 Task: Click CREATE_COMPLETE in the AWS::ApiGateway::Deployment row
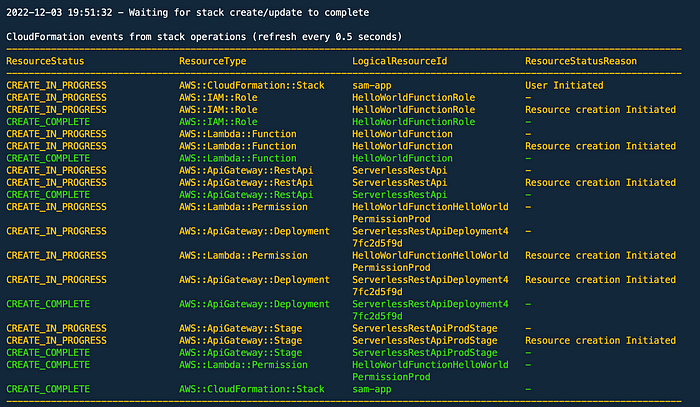(x=48, y=304)
